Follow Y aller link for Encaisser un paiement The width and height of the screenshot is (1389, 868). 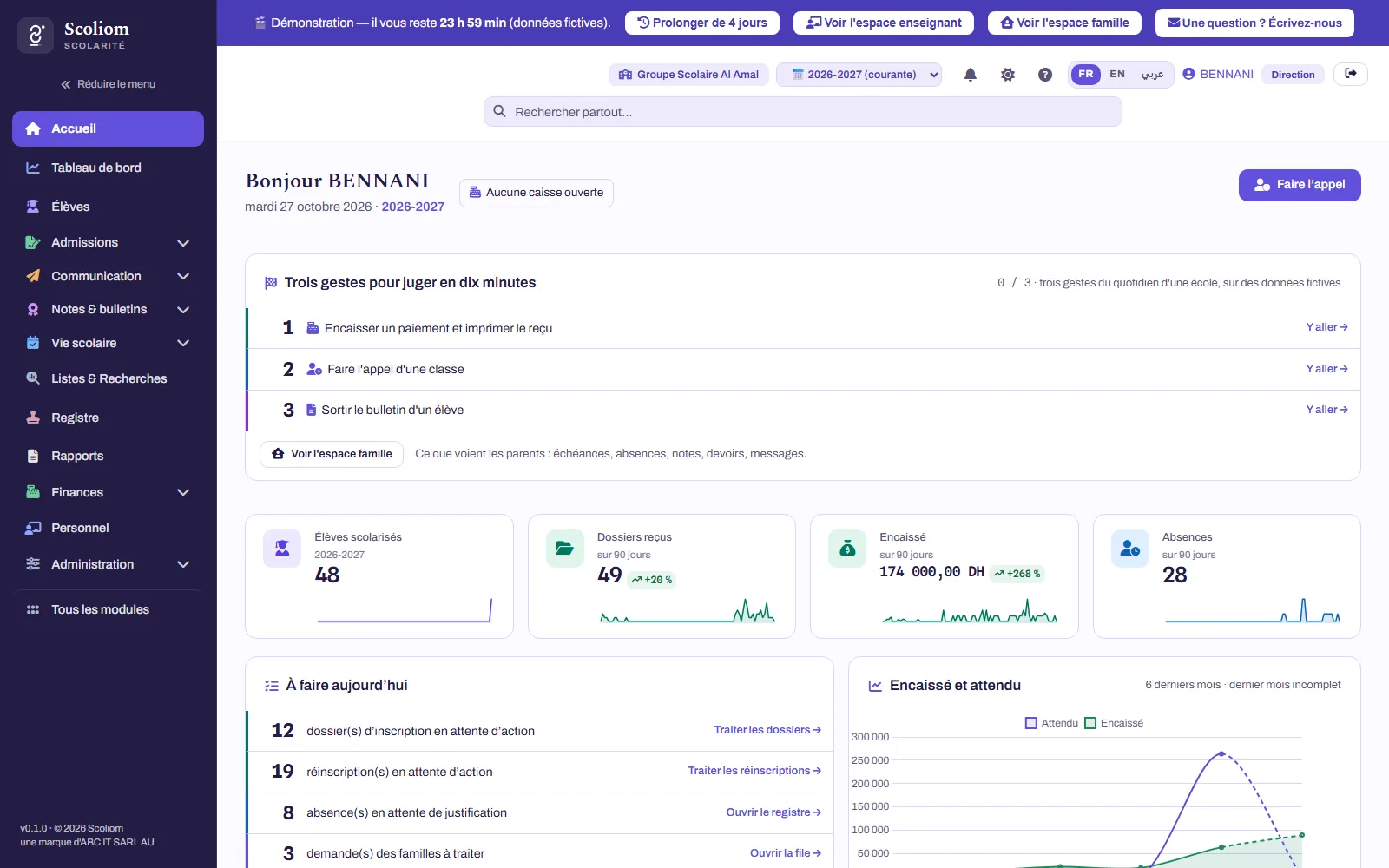1326,327
